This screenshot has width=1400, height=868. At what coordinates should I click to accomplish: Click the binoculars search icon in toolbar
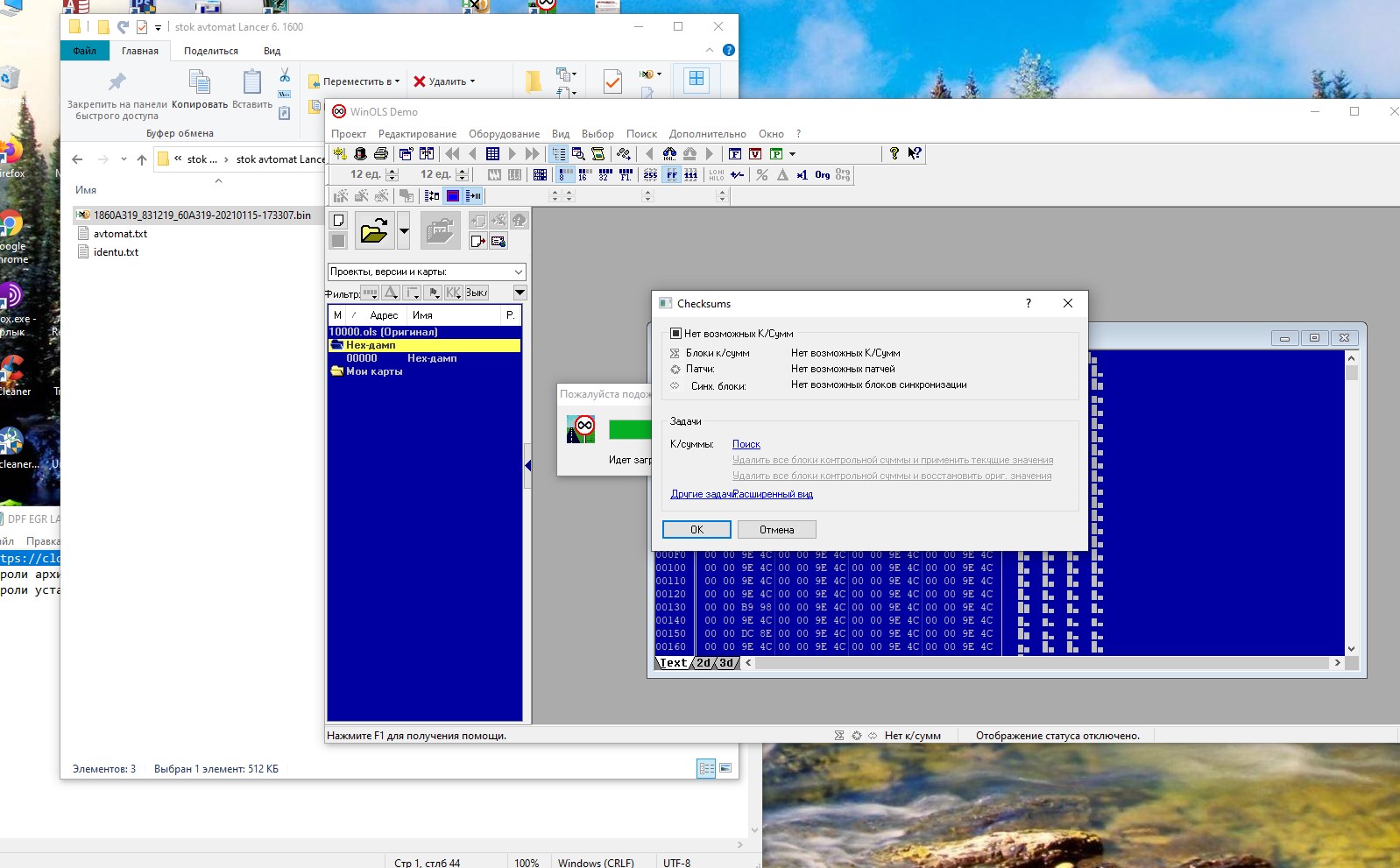point(669,154)
